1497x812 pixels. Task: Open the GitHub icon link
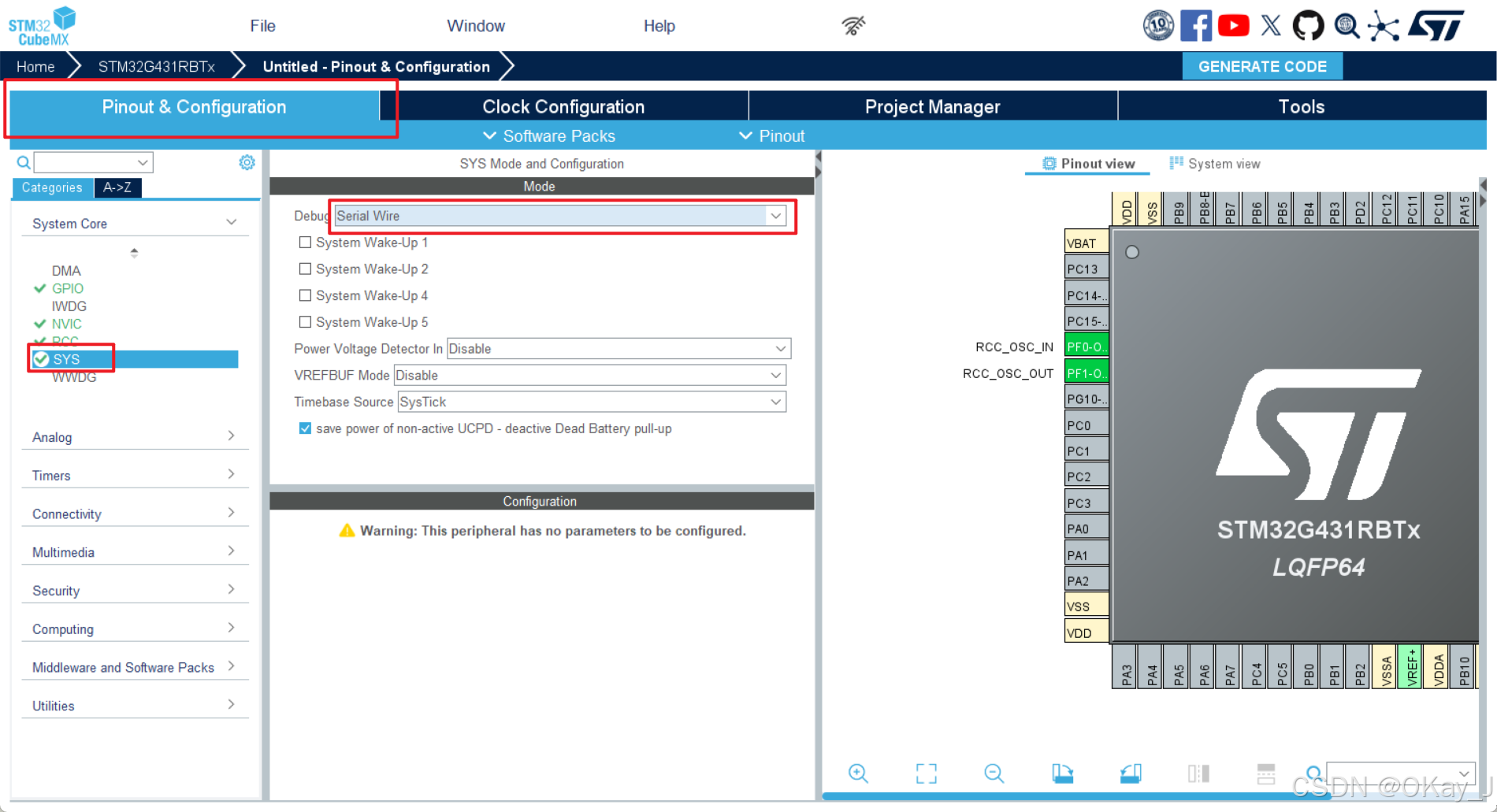tap(1309, 26)
